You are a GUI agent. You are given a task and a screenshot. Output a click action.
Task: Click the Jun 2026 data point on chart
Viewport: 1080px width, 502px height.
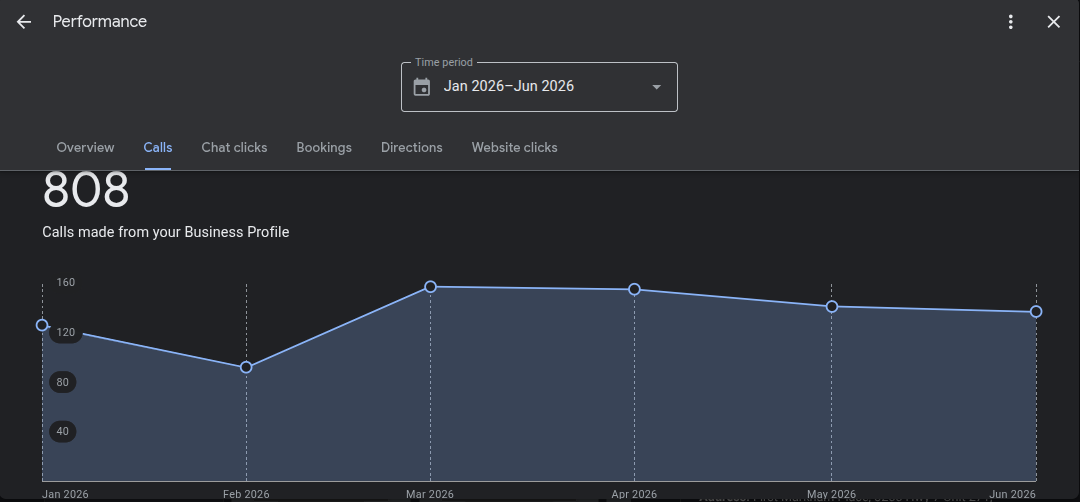(1036, 311)
